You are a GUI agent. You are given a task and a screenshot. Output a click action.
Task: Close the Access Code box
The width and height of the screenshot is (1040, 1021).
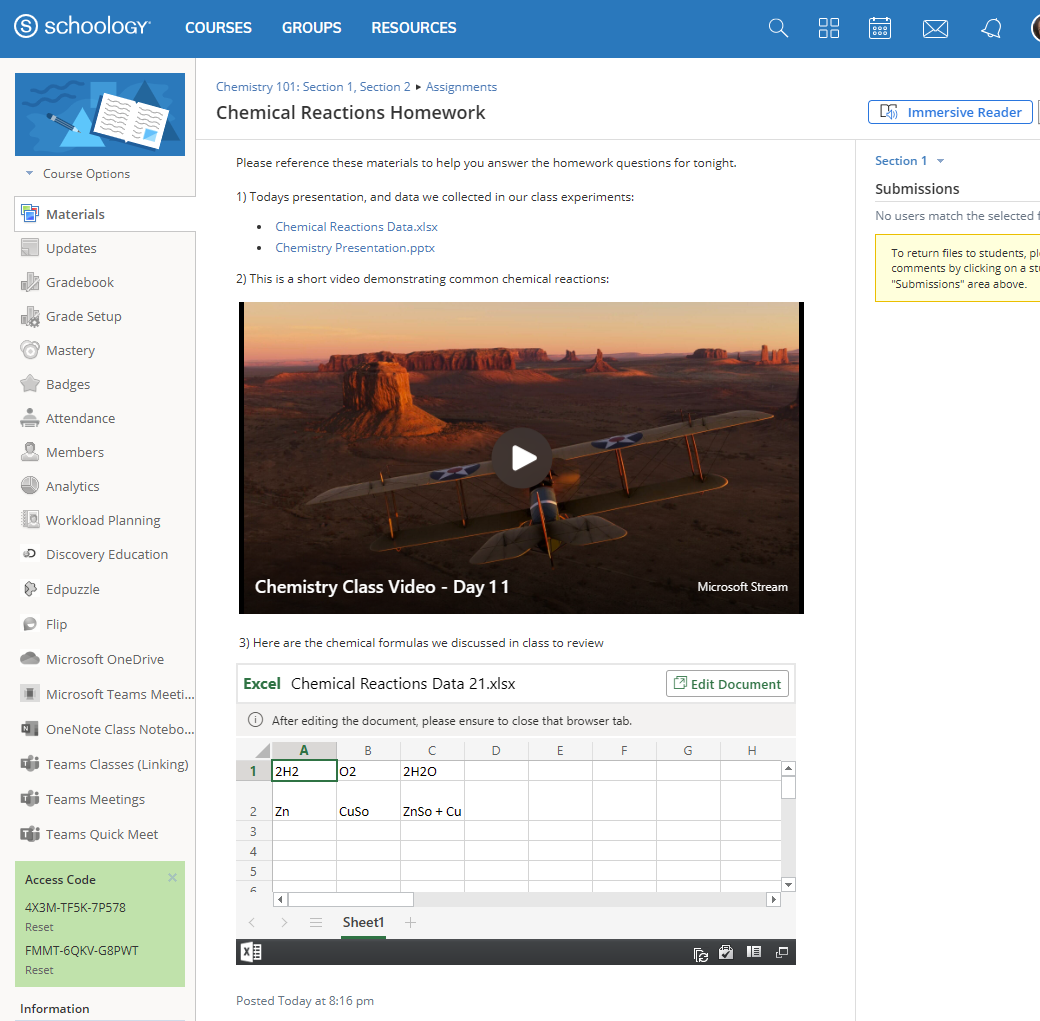tap(172, 878)
